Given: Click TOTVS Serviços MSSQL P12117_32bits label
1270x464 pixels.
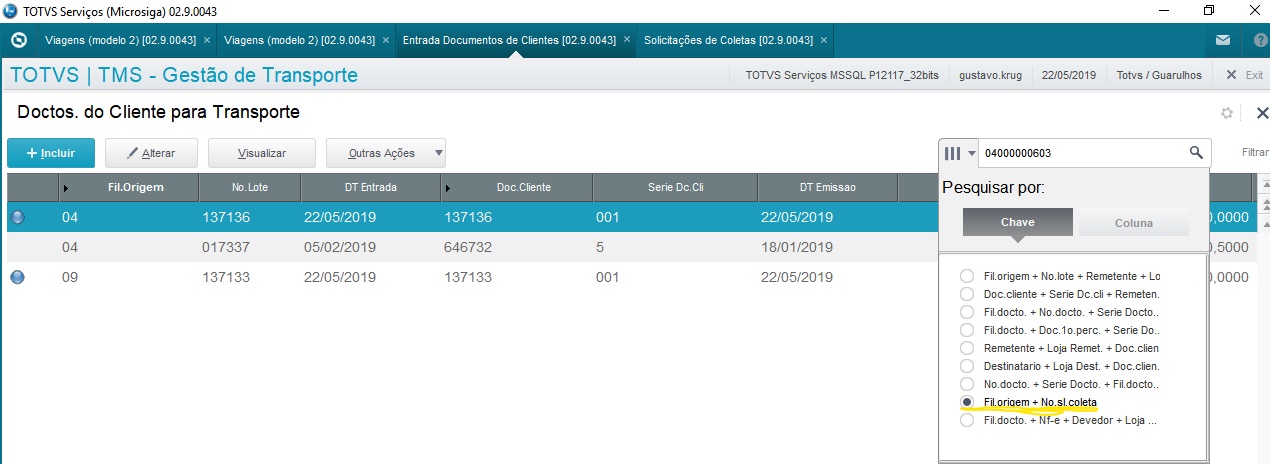Looking at the screenshot, I should tap(842, 75).
